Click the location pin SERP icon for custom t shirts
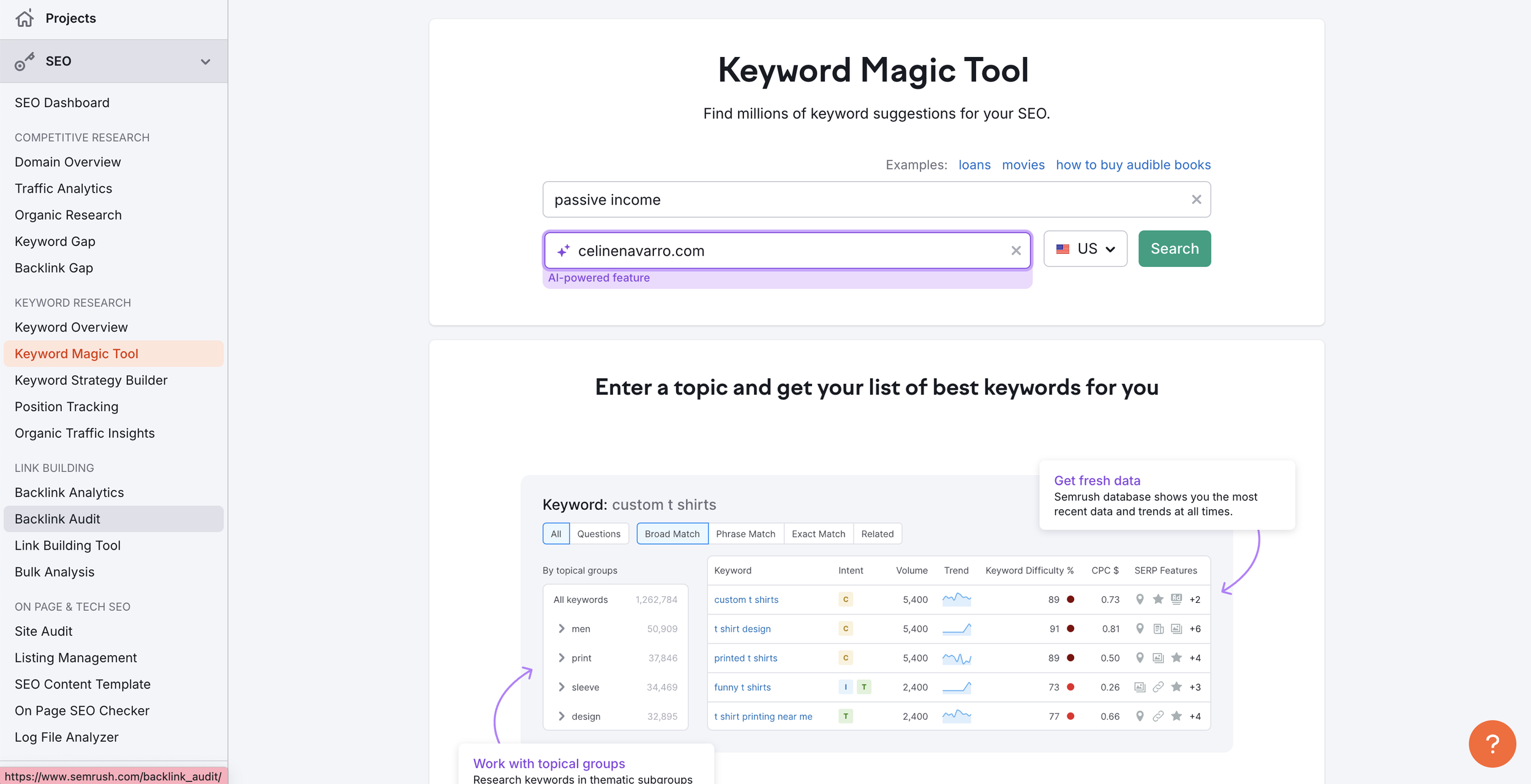The height and width of the screenshot is (784, 1531). pyautogui.click(x=1140, y=599)
